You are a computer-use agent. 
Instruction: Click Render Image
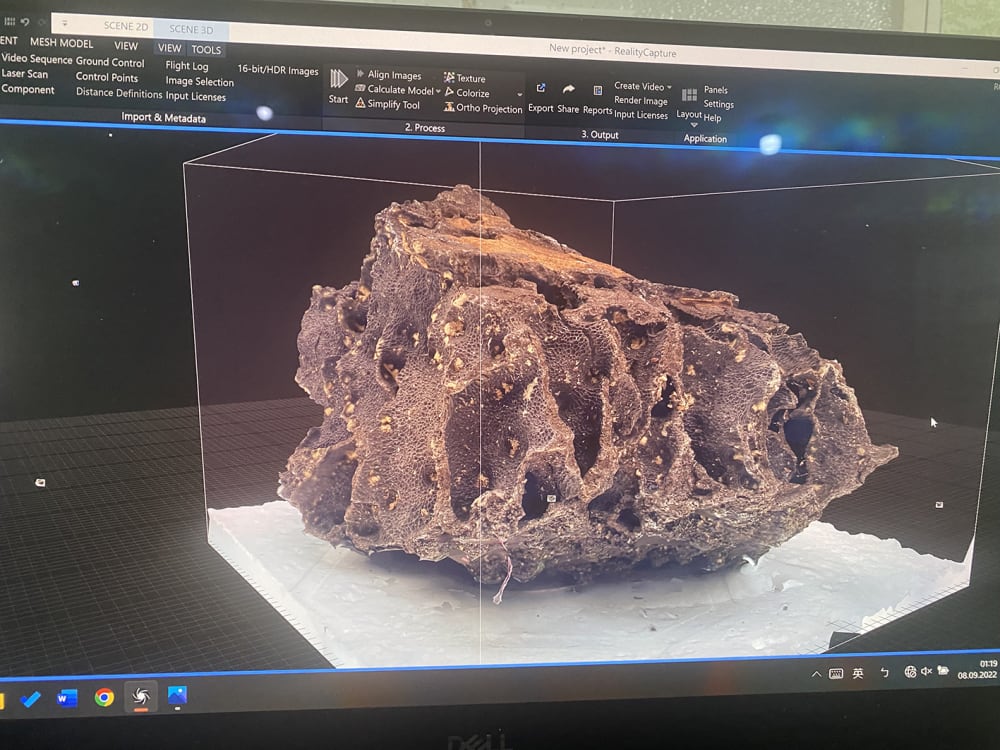coord(640,101)
